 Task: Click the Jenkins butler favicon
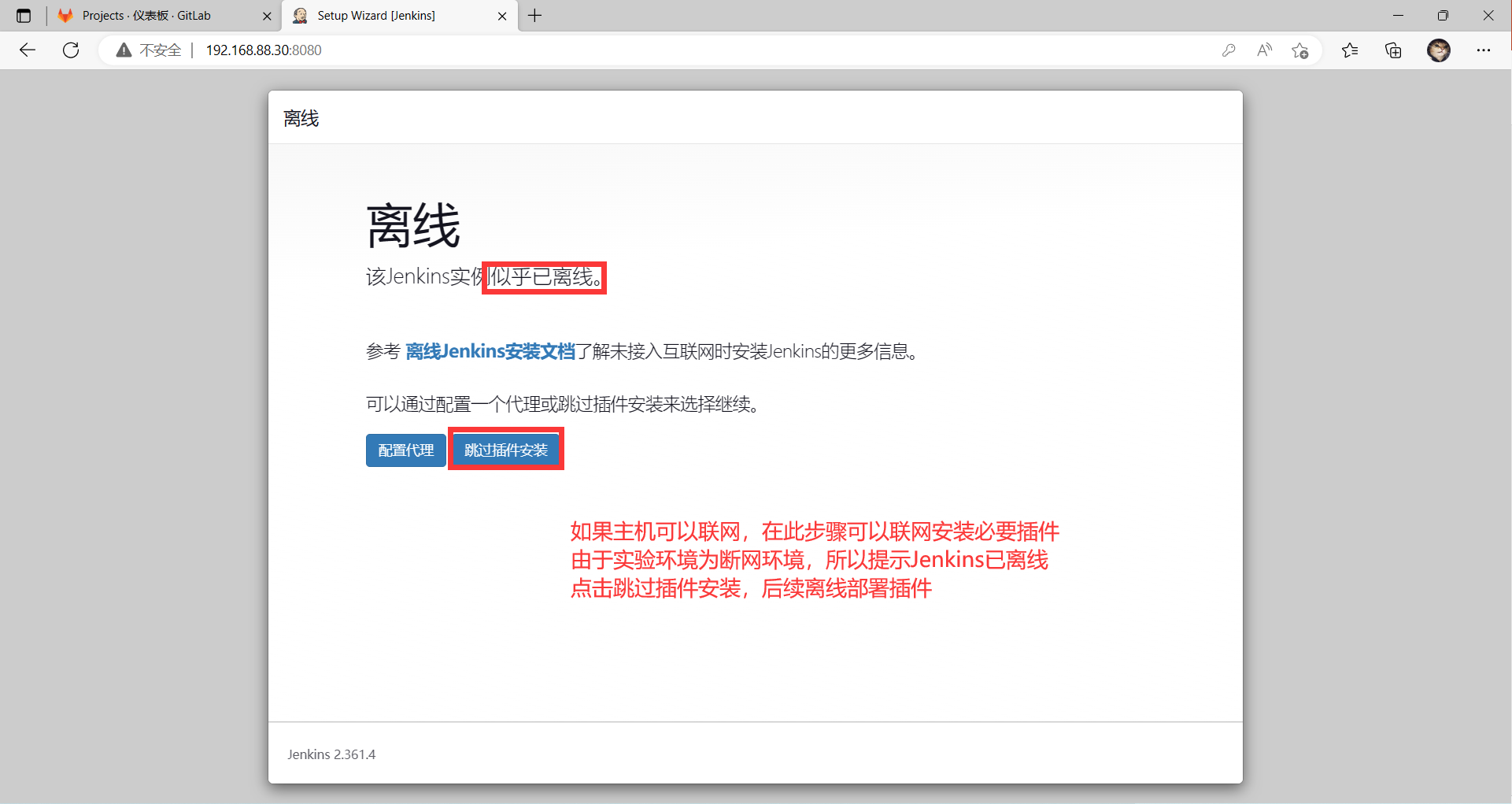tap(300, 16)
